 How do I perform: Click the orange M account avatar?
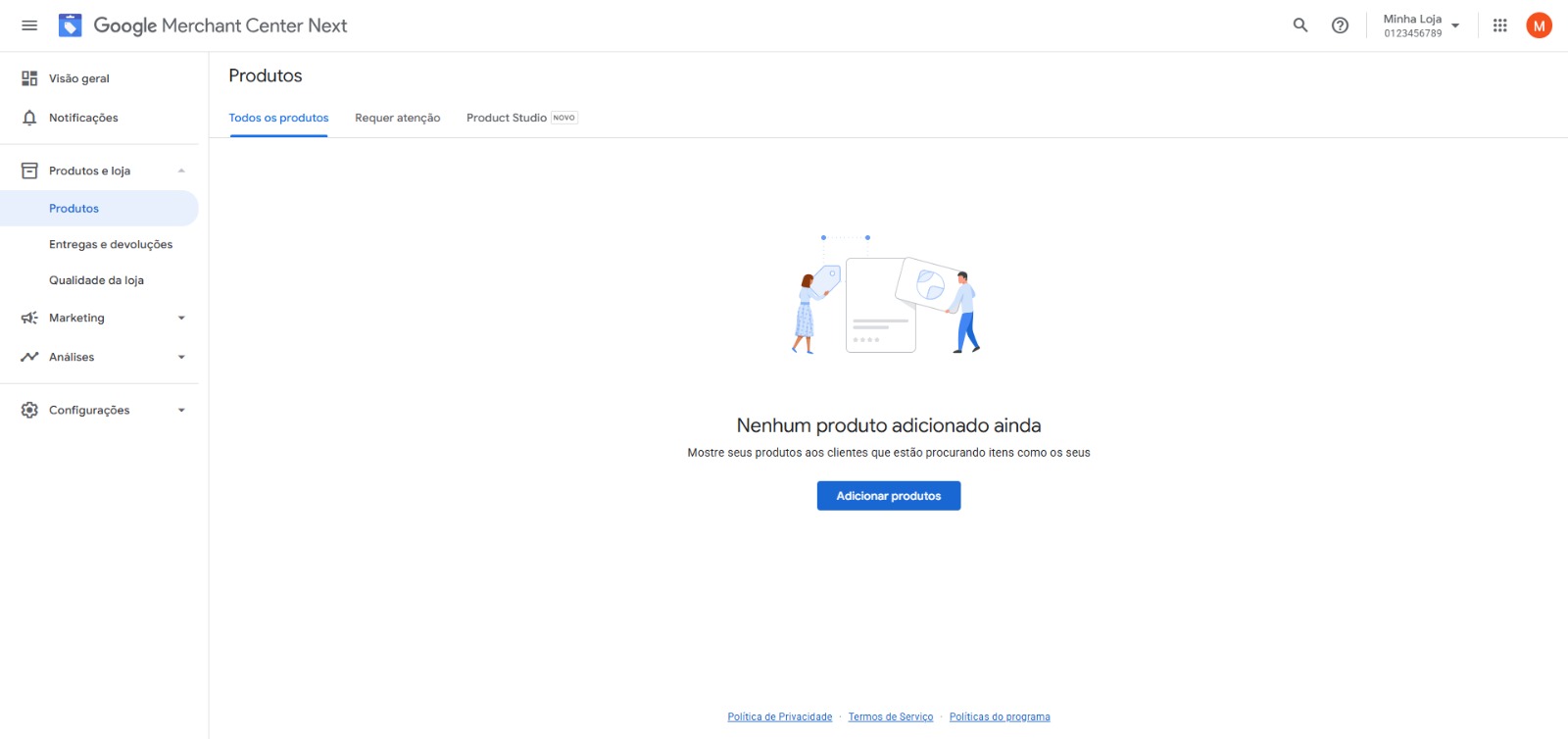pyautogui.click(x=1539, y=25)
